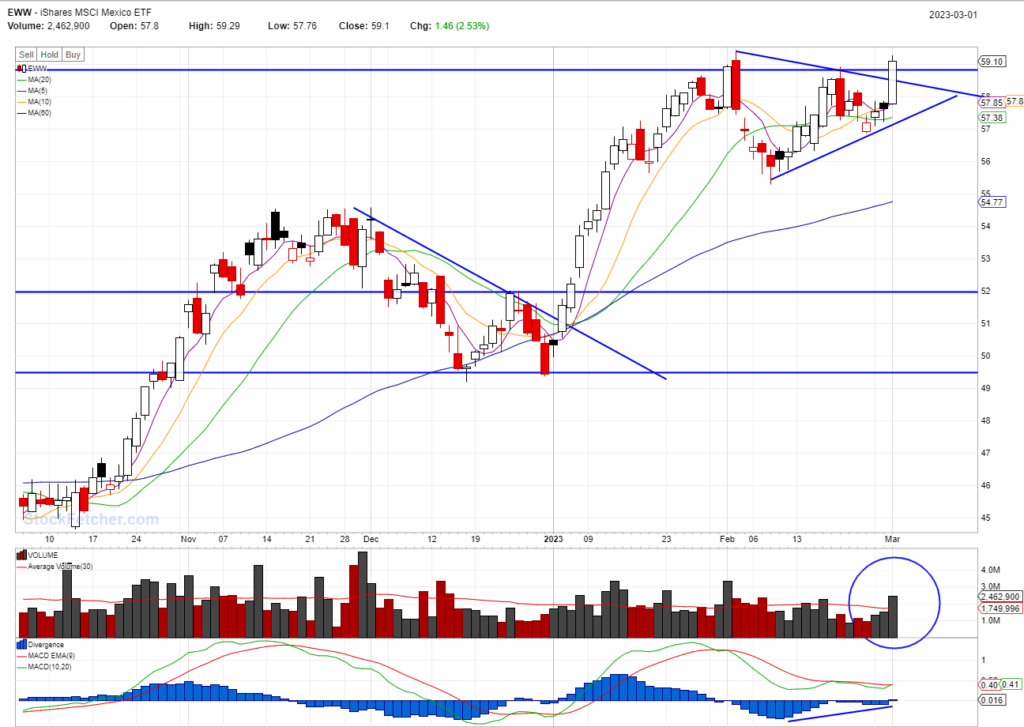
Task: Toggle the MA(60) legend entry
Action: click(39, 112)
